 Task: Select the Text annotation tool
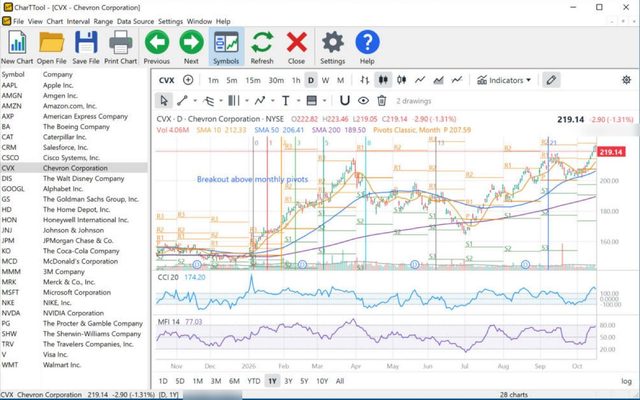pyautogui.click(x=286, y=100)
